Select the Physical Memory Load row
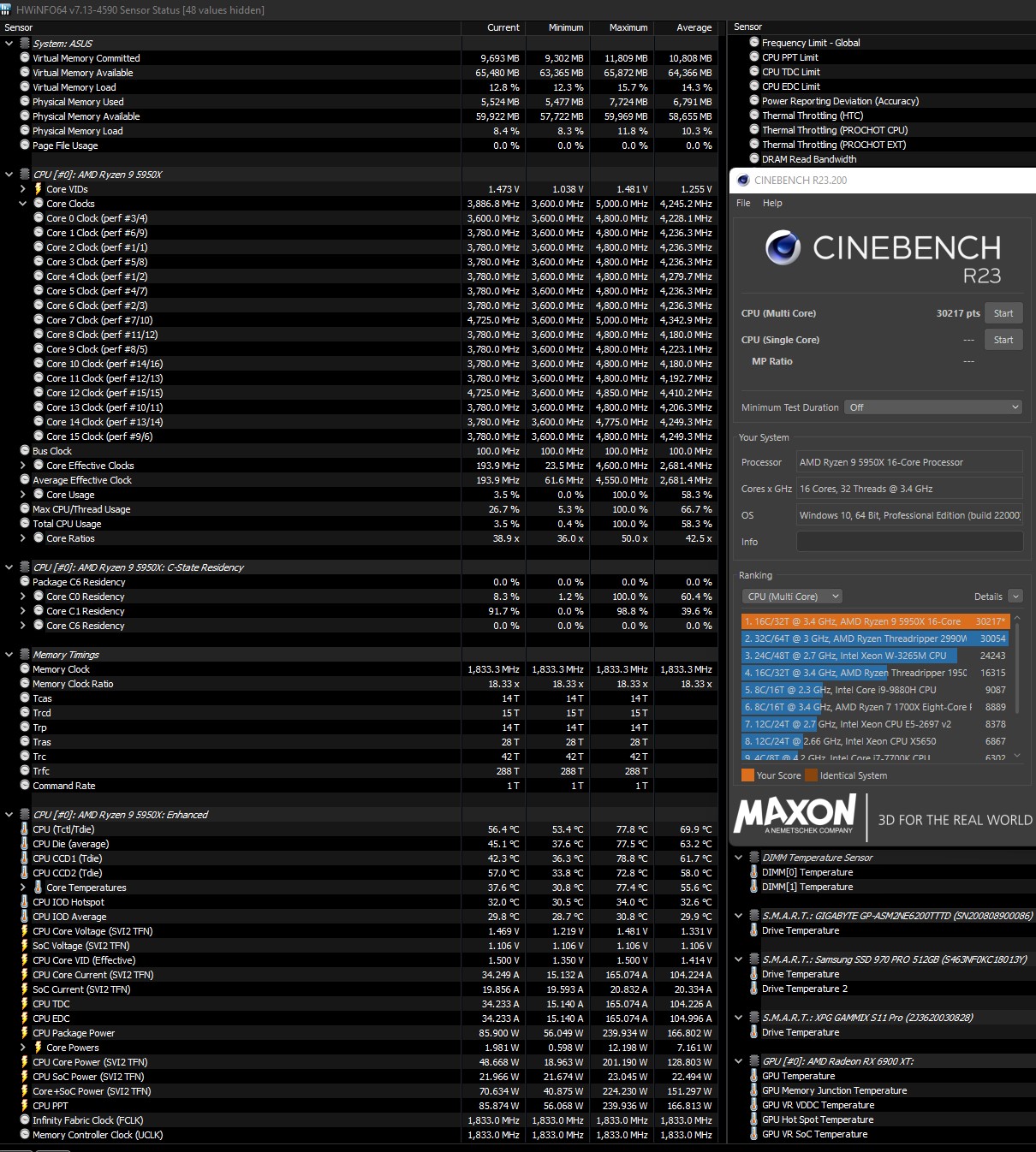The image size is (1036, 1152). pos(359,130)
